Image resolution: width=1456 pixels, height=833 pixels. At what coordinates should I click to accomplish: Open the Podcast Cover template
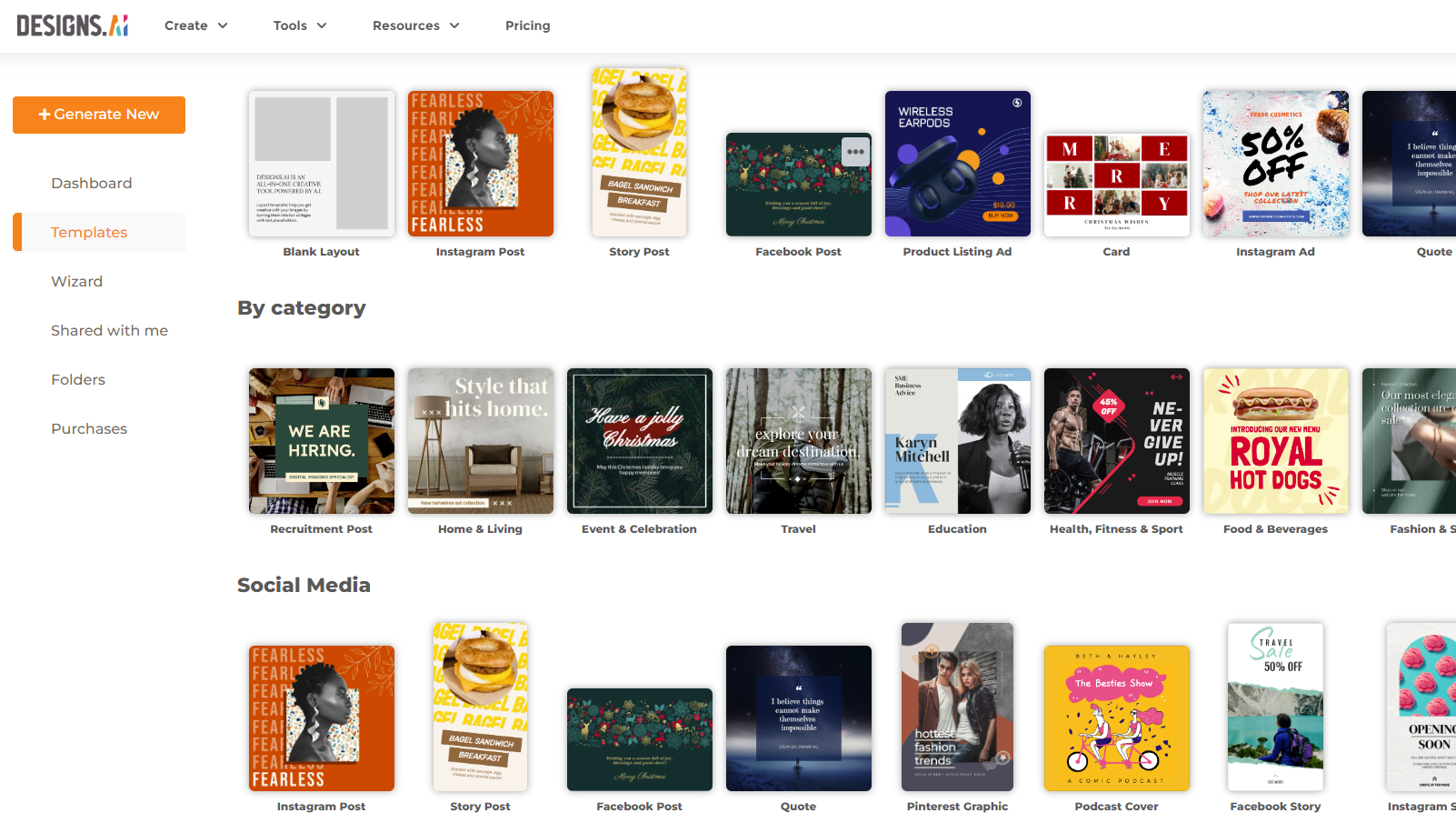point(1116,718)
